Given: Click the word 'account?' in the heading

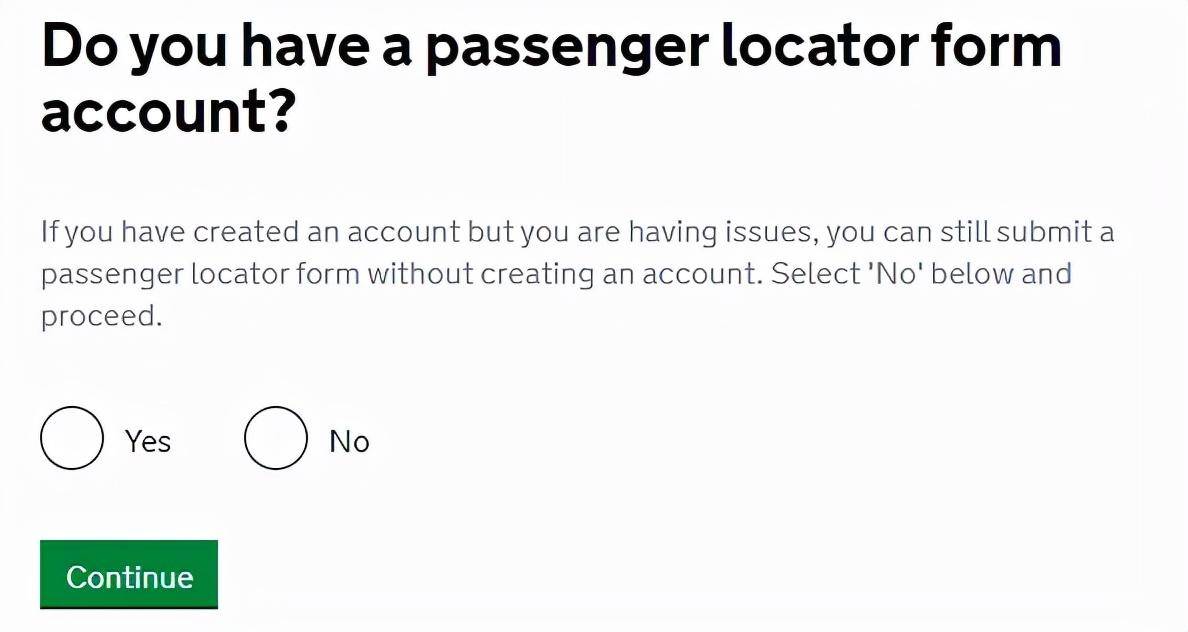Looking at the screenshot, I should click(x=167, y=114).
